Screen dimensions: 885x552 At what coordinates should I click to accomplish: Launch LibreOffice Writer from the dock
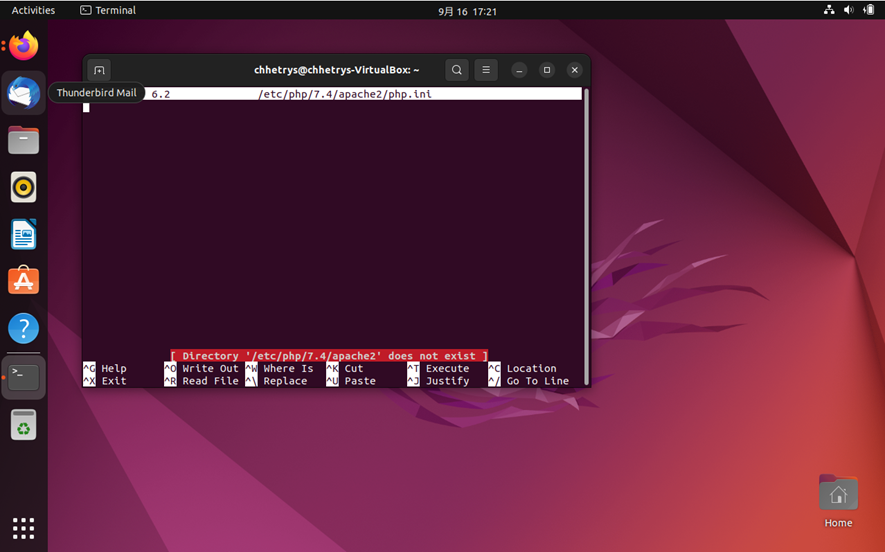coord(23,234)
